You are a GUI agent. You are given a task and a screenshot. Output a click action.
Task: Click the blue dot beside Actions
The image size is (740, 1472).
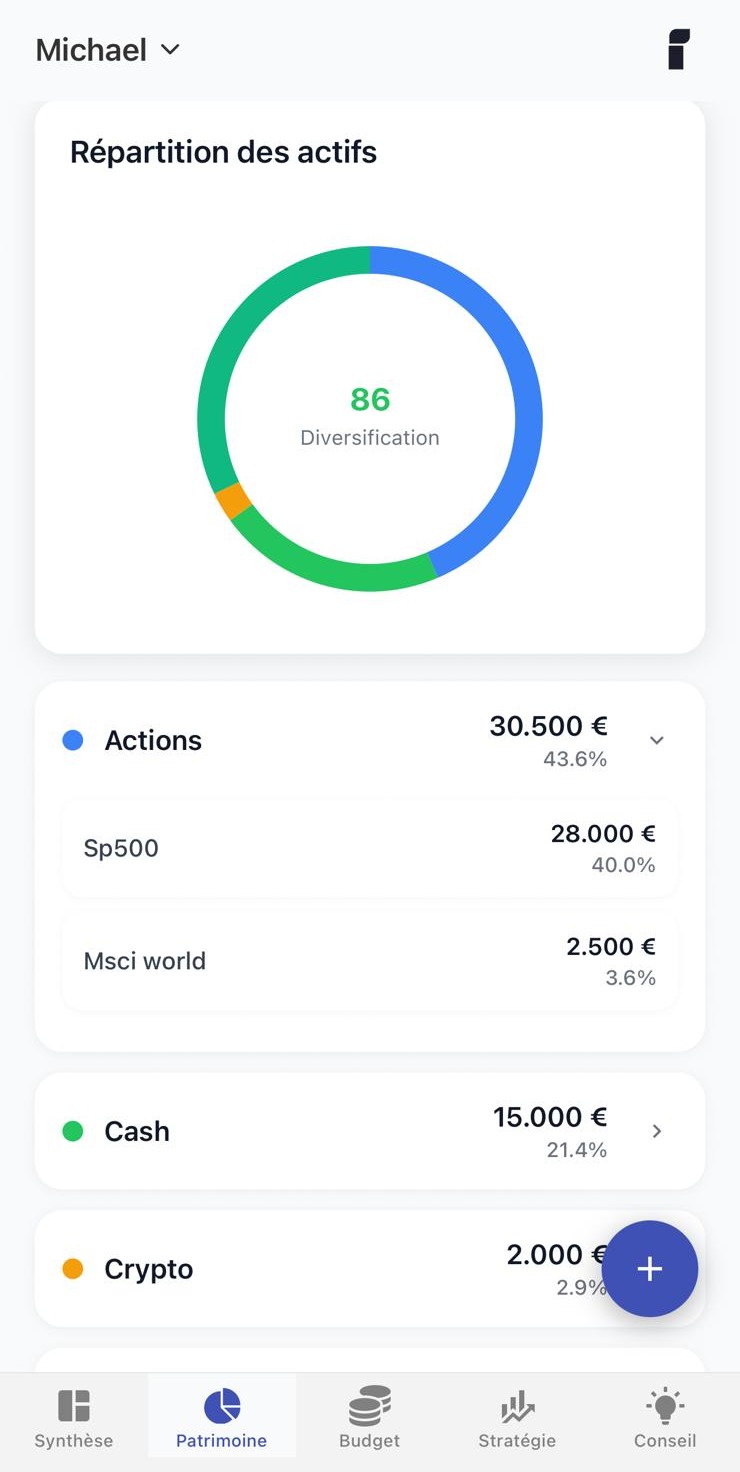pos(73,741)
